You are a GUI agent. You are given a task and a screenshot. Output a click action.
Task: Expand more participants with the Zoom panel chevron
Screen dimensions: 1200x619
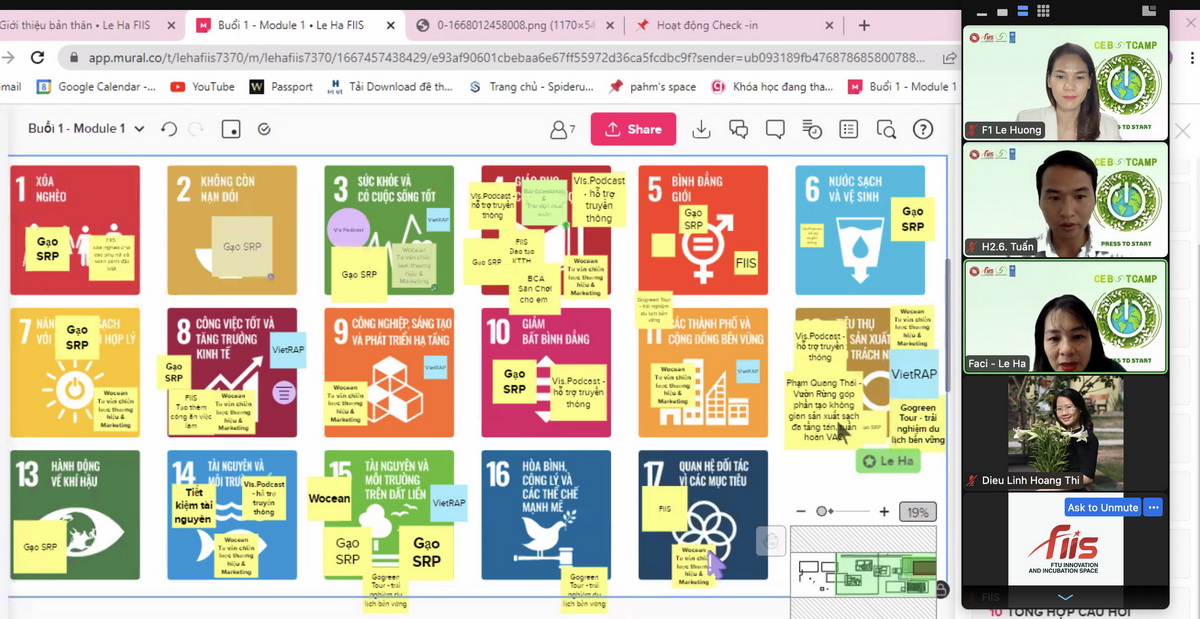click(x=1065, y=598)
